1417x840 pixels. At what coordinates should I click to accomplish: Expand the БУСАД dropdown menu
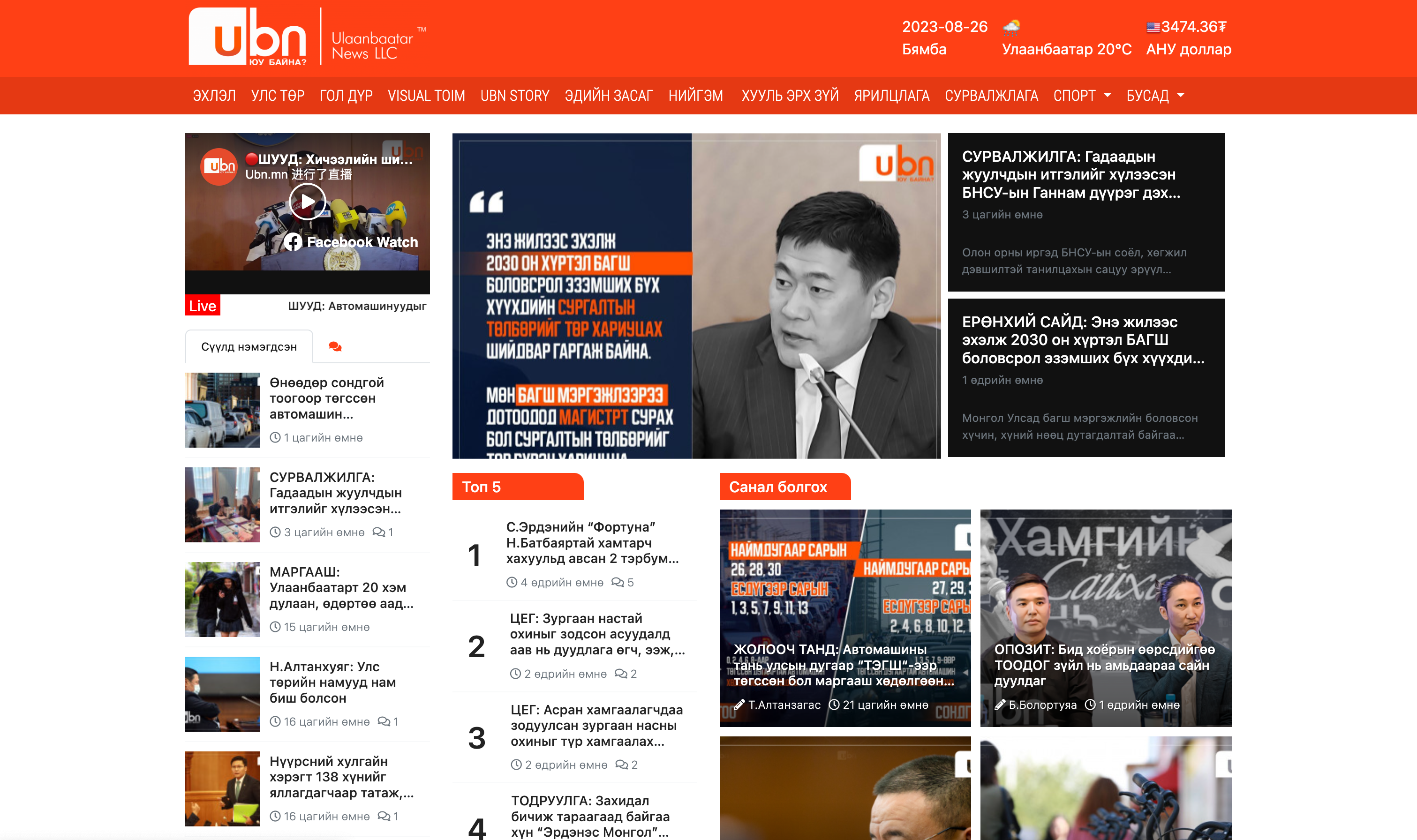[x=1155, y=96]
